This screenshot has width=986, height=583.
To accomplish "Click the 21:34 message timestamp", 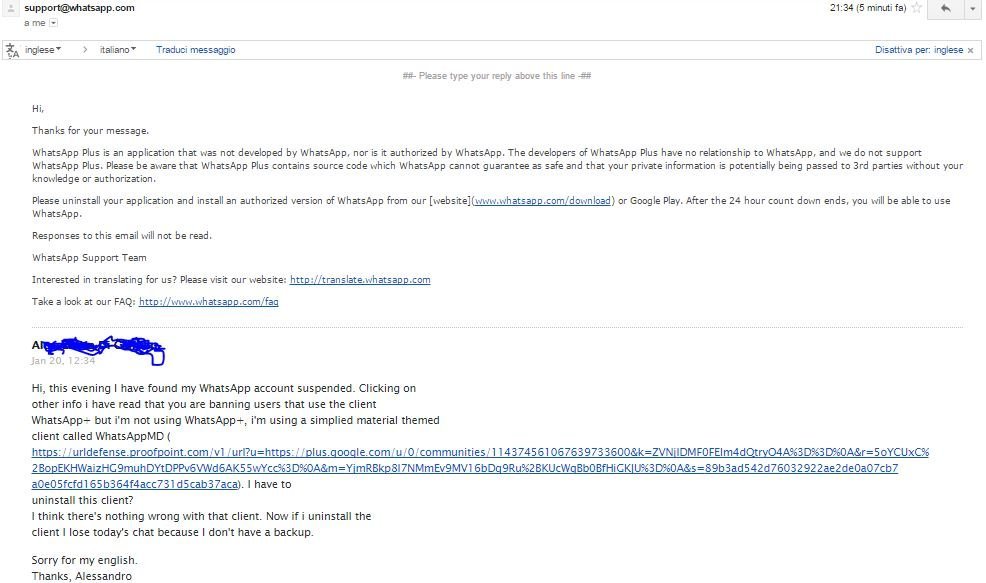I will pos(868,8).
